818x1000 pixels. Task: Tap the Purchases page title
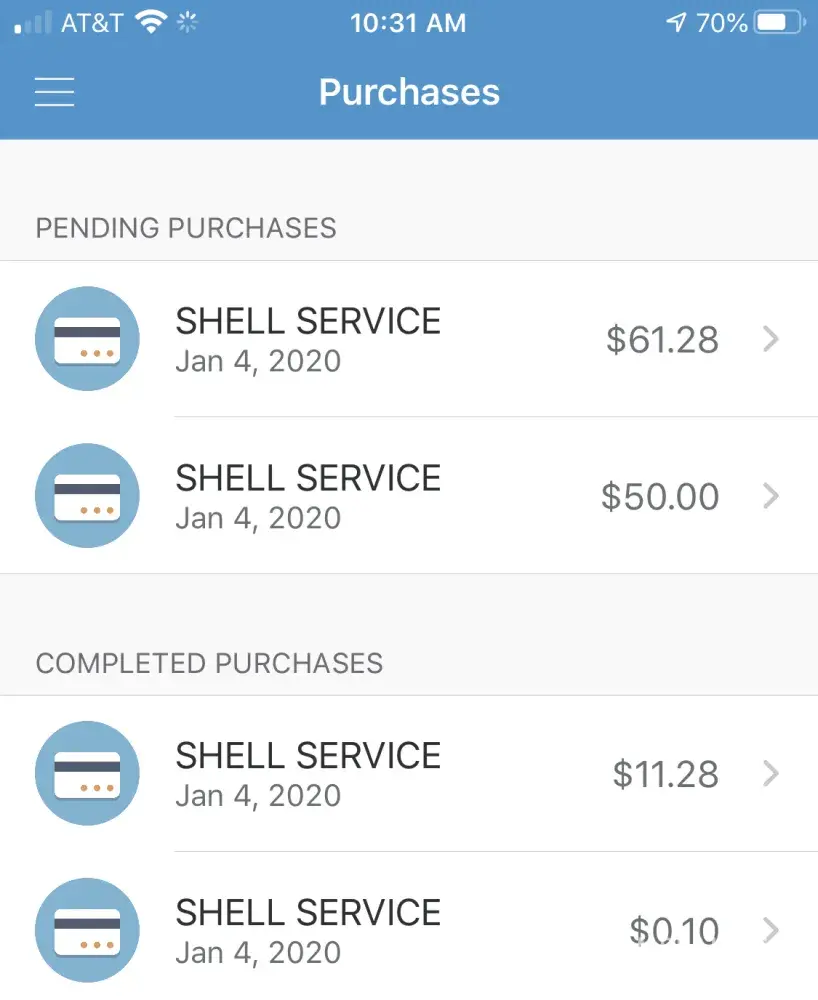click(409, 92)
